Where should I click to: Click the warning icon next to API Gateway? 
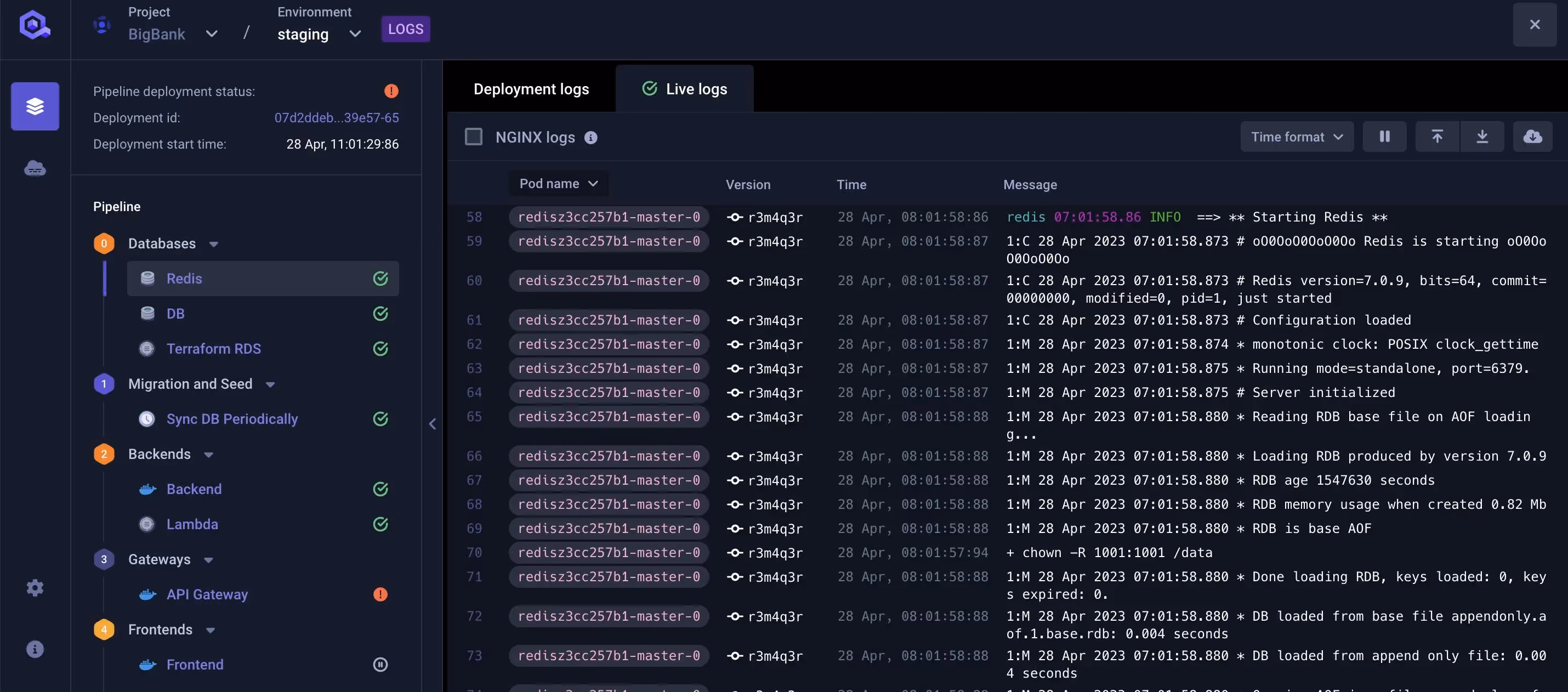pyautogui.click(x=380, y=594)
